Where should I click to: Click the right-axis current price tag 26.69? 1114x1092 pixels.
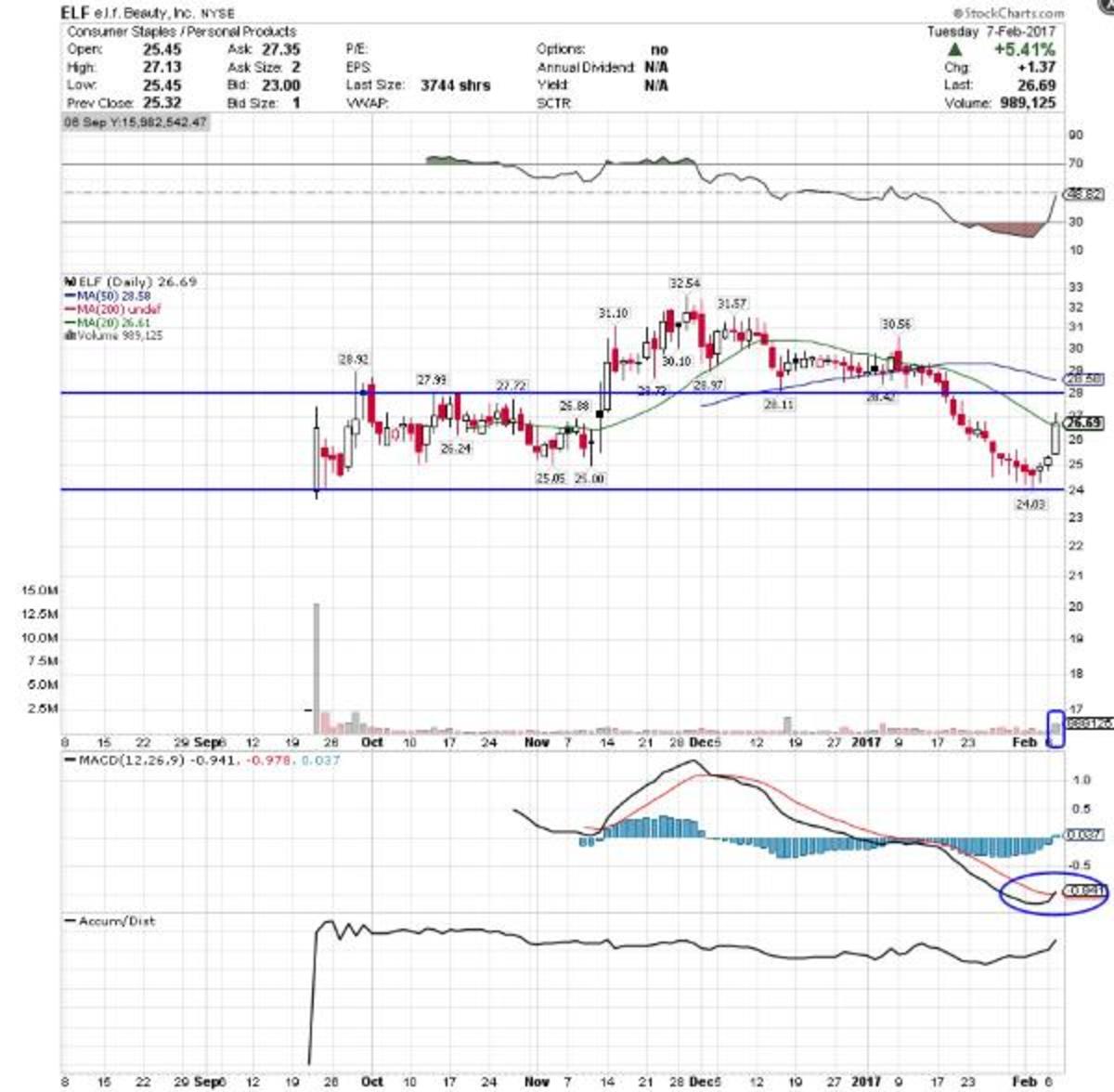click(1085, 423)
